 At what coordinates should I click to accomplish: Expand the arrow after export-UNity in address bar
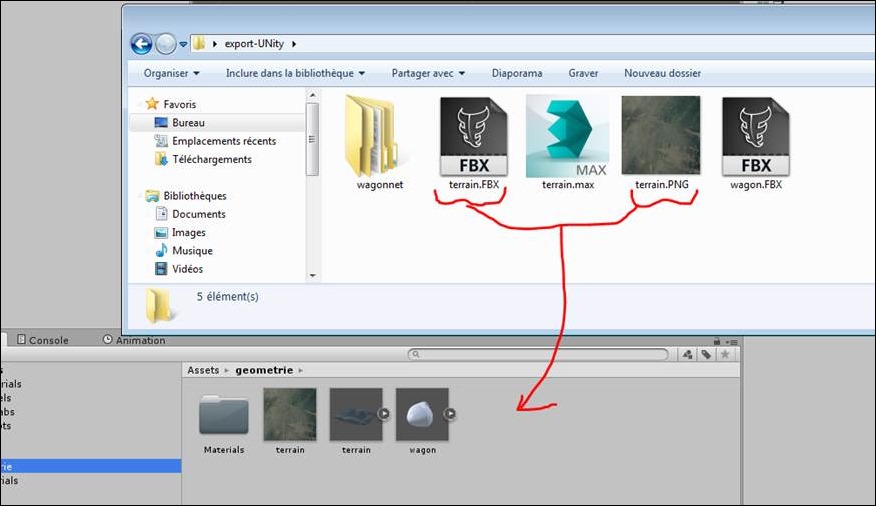tap(294, 44)
